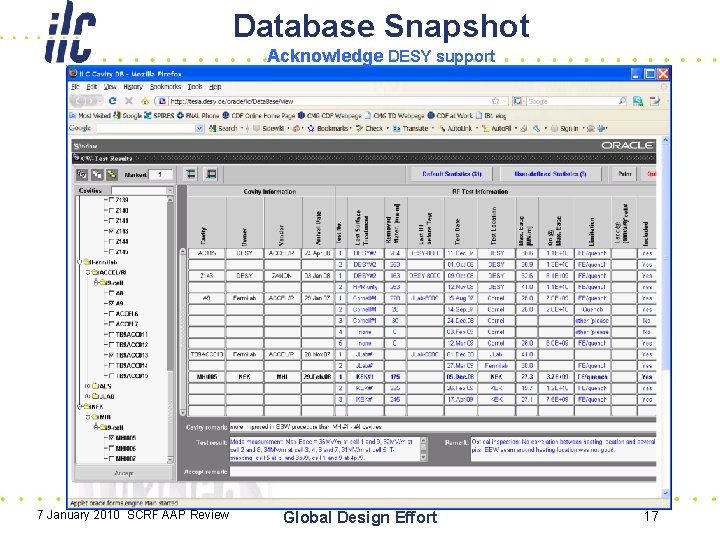The width and height of the screenshot is (720, 540).
Task: Open the Sign In dropdown arrow
Action: 582,129
